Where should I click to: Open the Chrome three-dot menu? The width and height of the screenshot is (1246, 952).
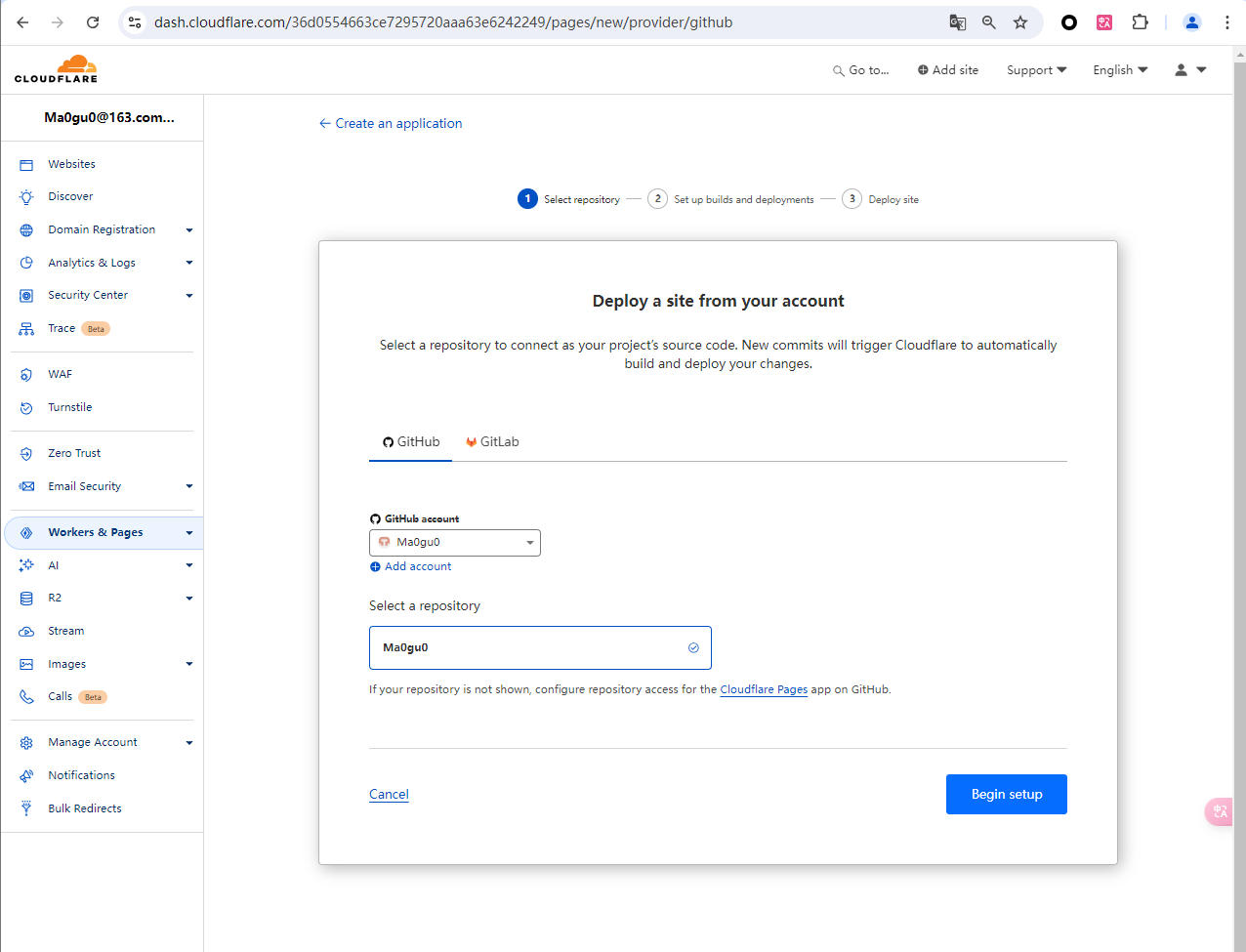coord(1227,22)
